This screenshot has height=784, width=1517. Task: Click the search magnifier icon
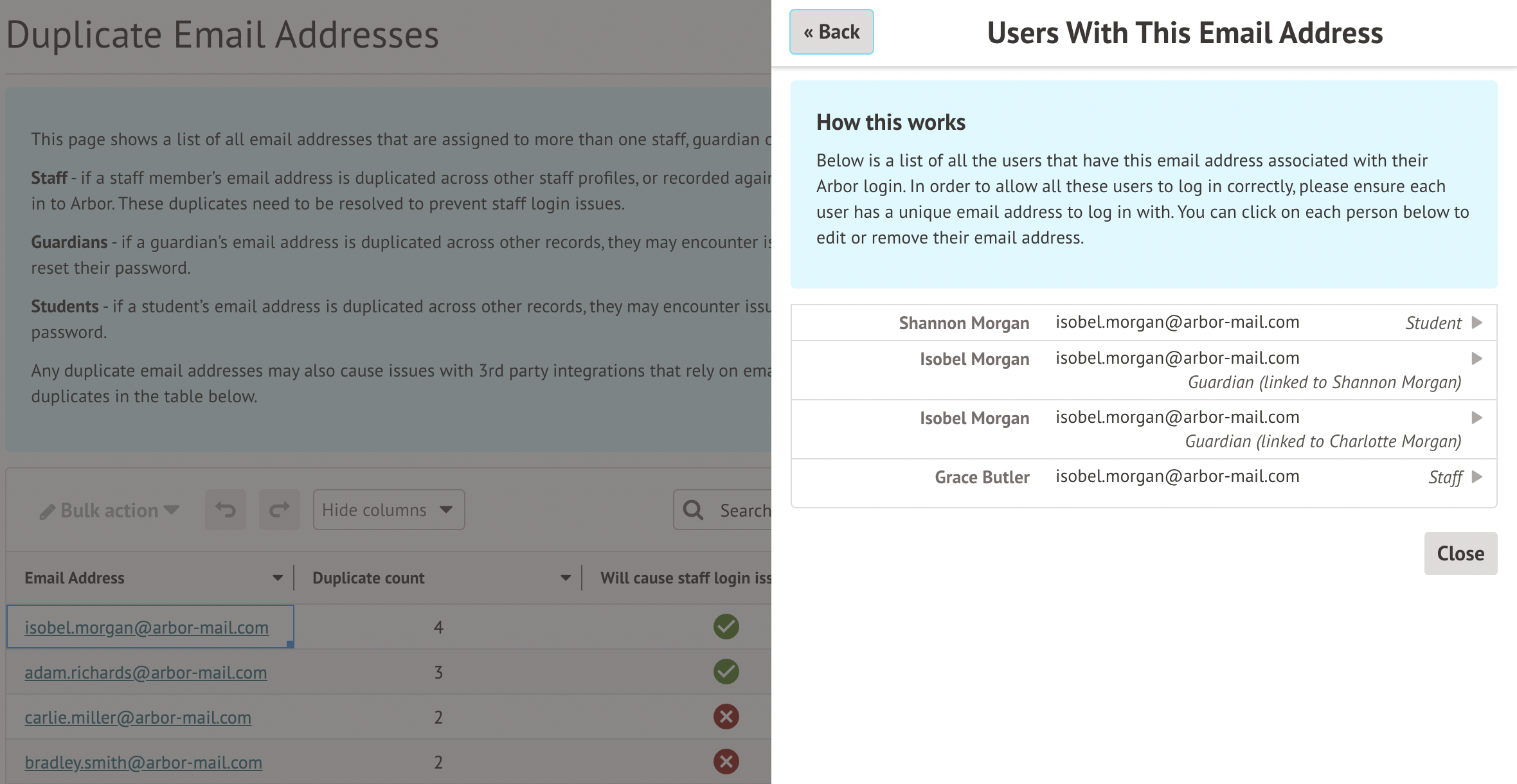pos(693,510)
